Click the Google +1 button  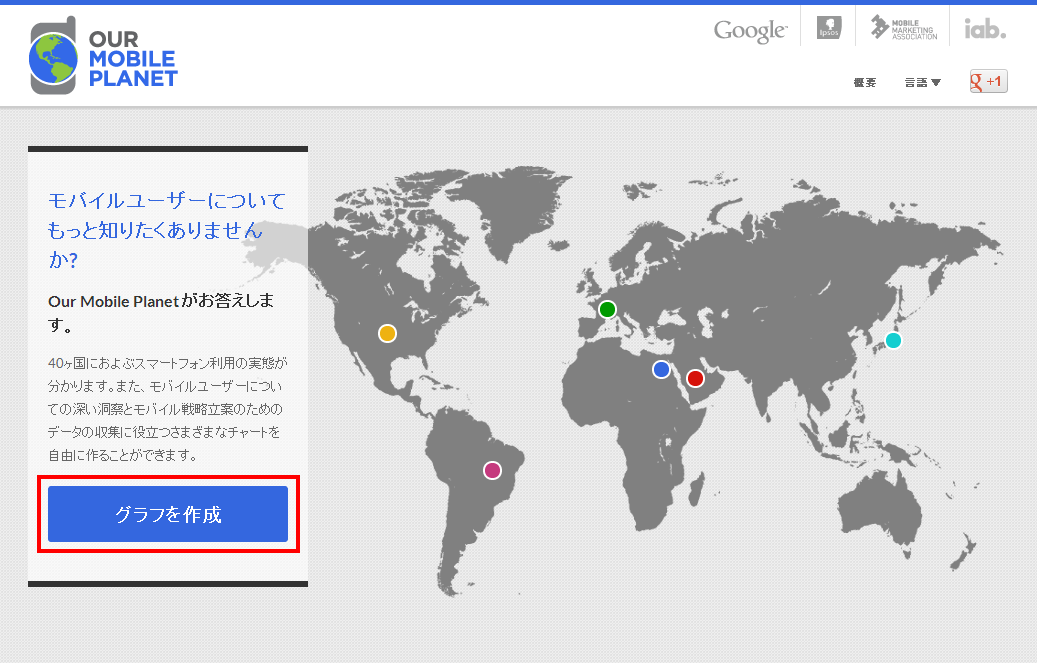point(988,81)
